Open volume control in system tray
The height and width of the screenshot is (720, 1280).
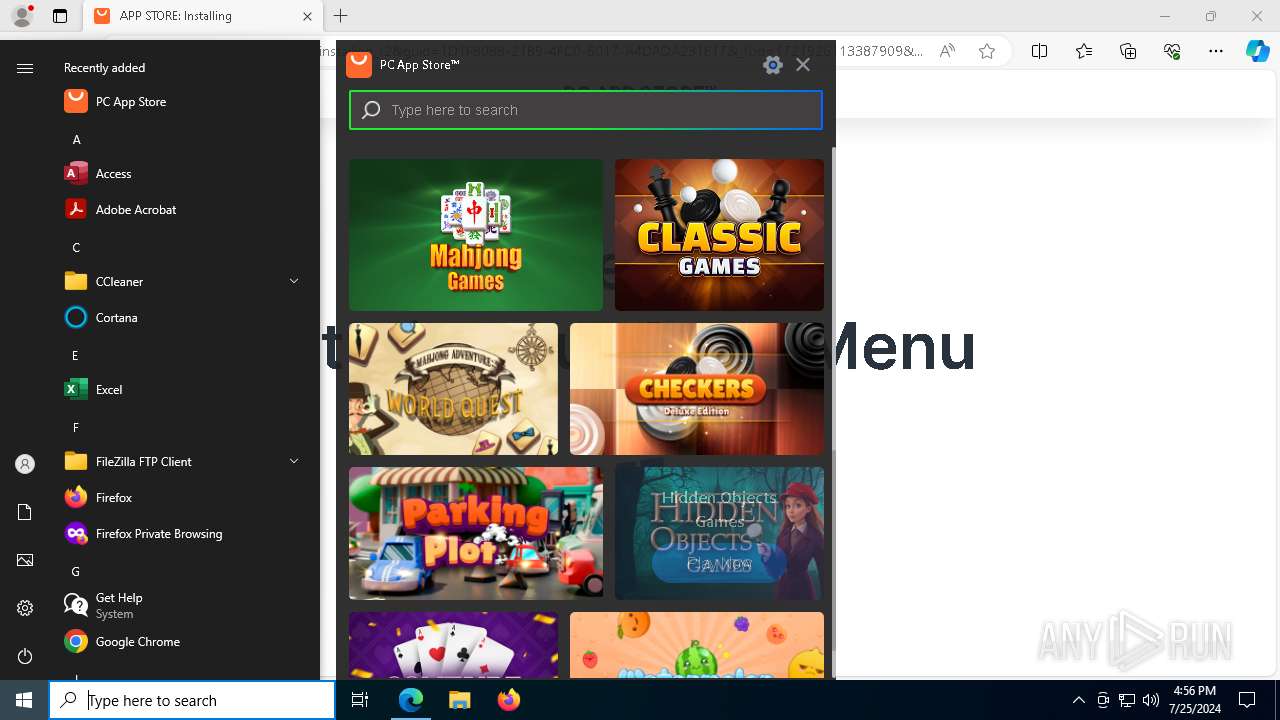click(1150, 700)
